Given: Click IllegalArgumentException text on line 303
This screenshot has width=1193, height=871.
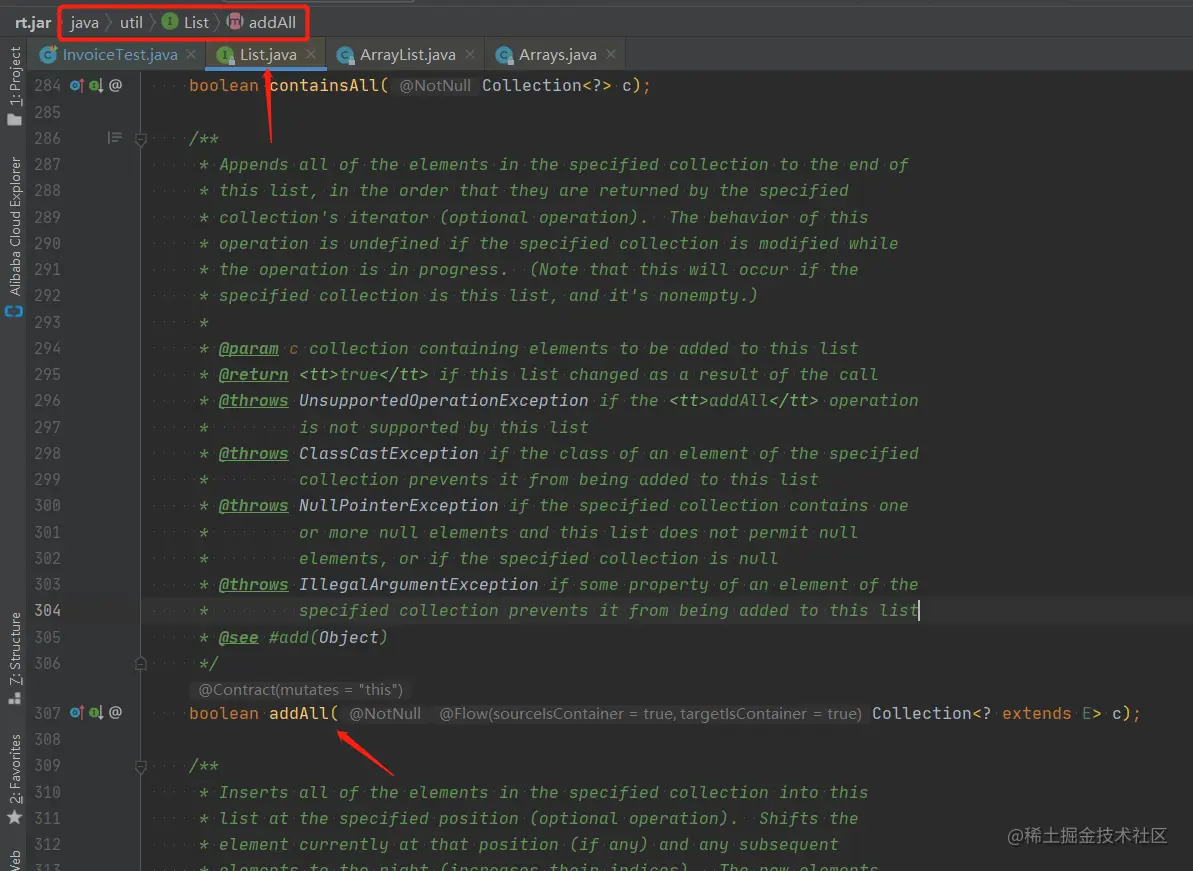Looking at the screenshot, I should coord(418,584).
